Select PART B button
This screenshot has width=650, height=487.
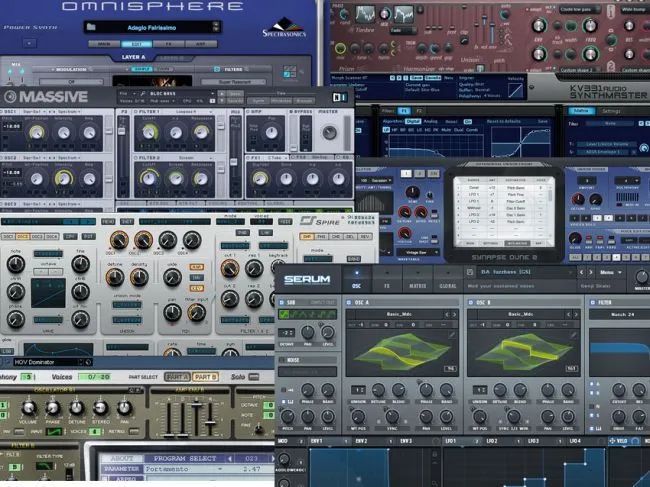click(x=204, y=376)
